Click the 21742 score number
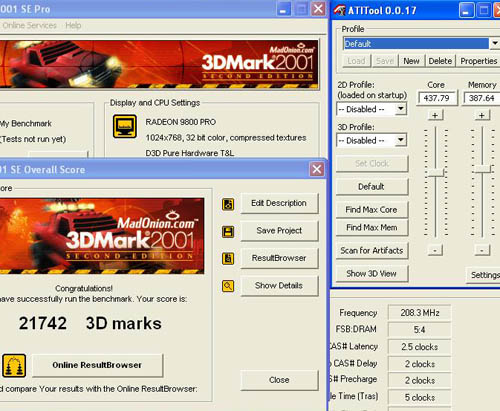 click(x=43, y=323)
